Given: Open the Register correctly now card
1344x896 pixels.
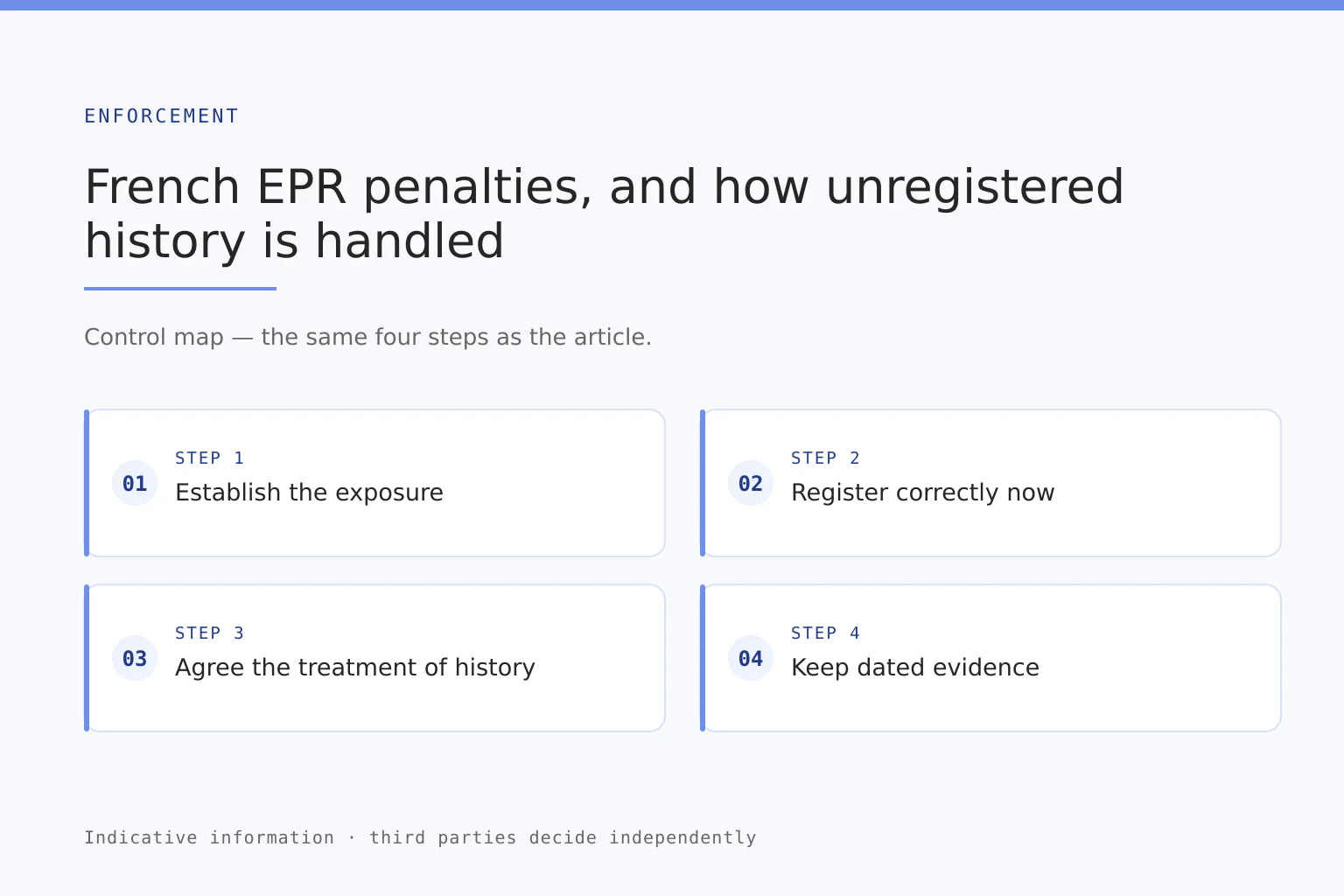Looking at the screenshot, I should pyautogui.click(x=990, y=483).
